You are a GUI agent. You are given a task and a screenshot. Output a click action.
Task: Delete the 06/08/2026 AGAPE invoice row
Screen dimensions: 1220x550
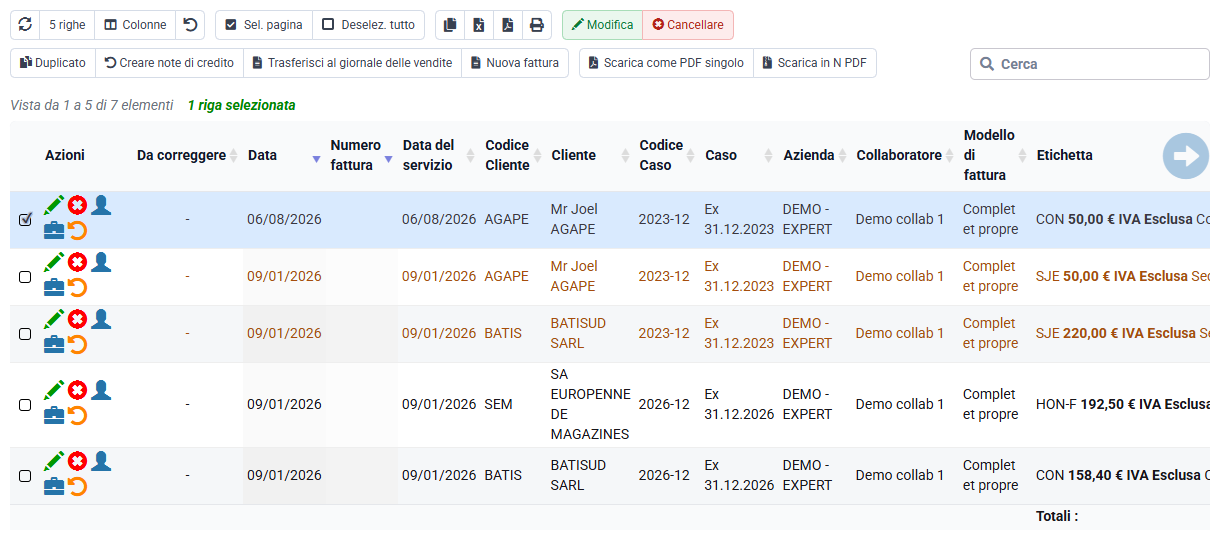click(x=77, y=205)
